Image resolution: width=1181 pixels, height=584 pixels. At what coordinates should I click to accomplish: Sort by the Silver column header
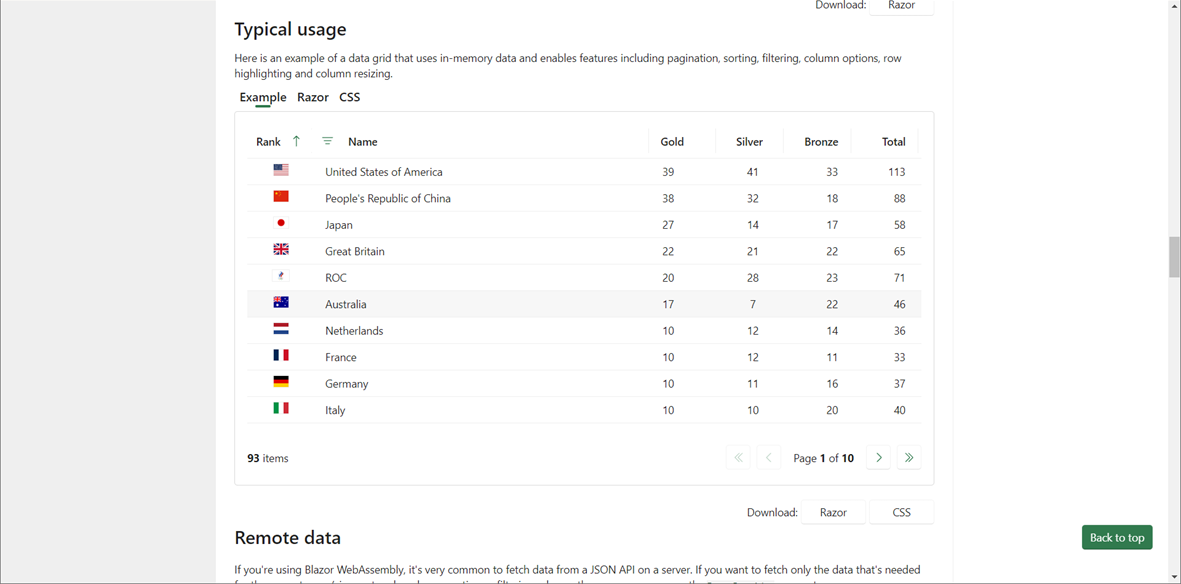749,142
